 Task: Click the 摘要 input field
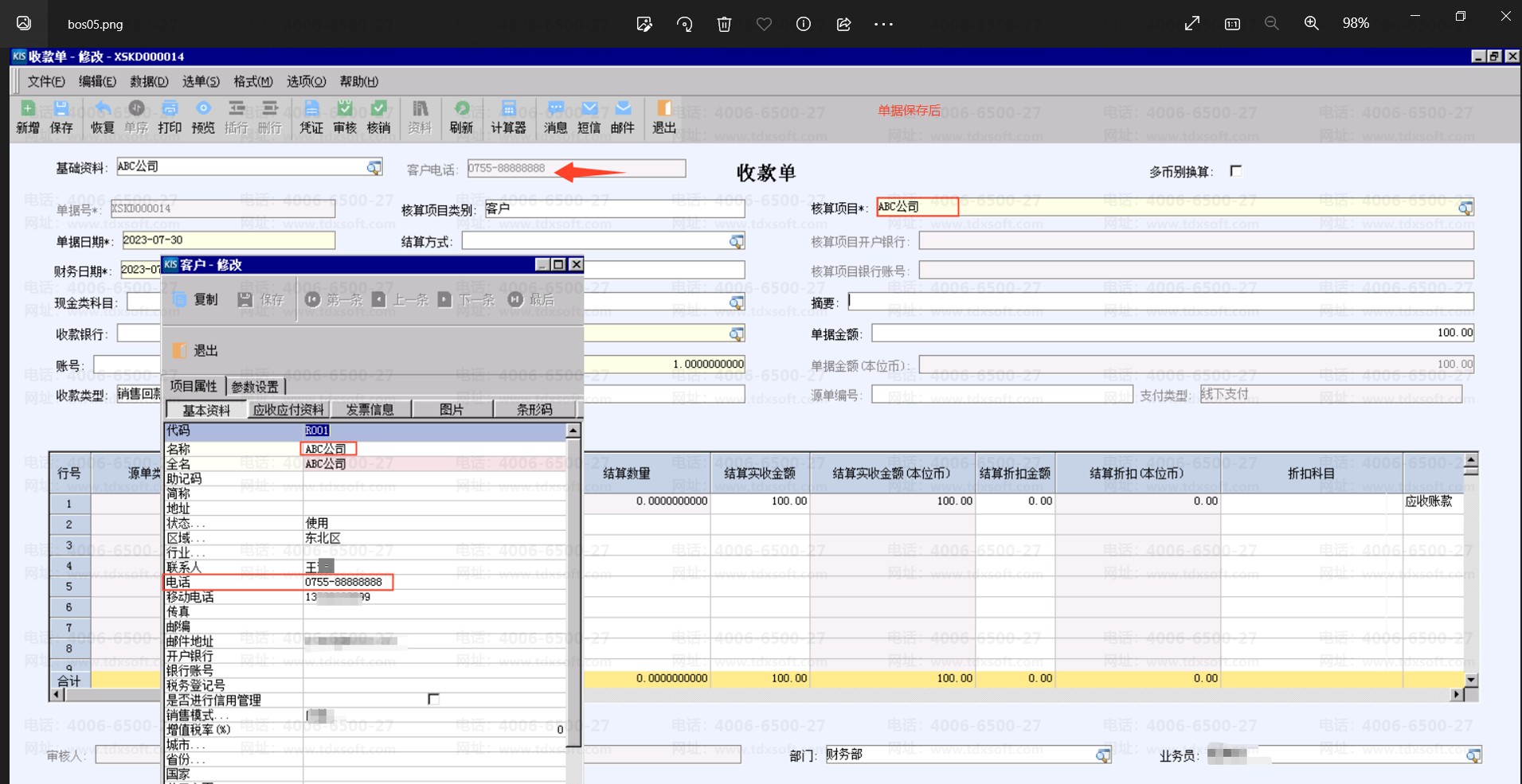[x=1160, y=302]
